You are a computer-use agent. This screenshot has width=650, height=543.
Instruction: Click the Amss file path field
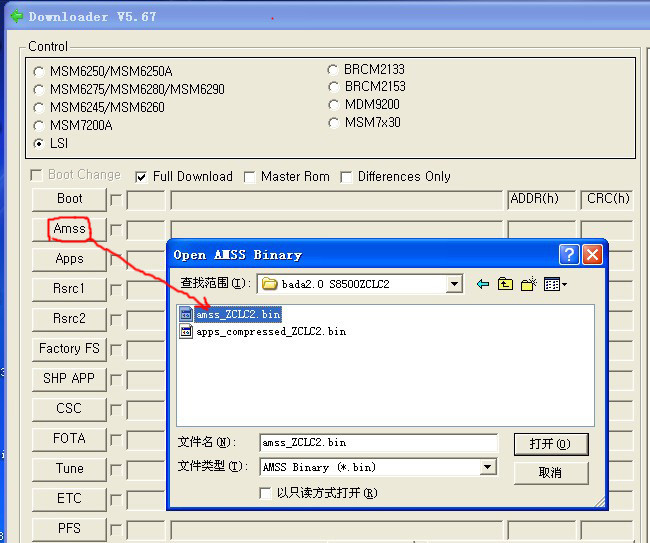tap(336, 230)
